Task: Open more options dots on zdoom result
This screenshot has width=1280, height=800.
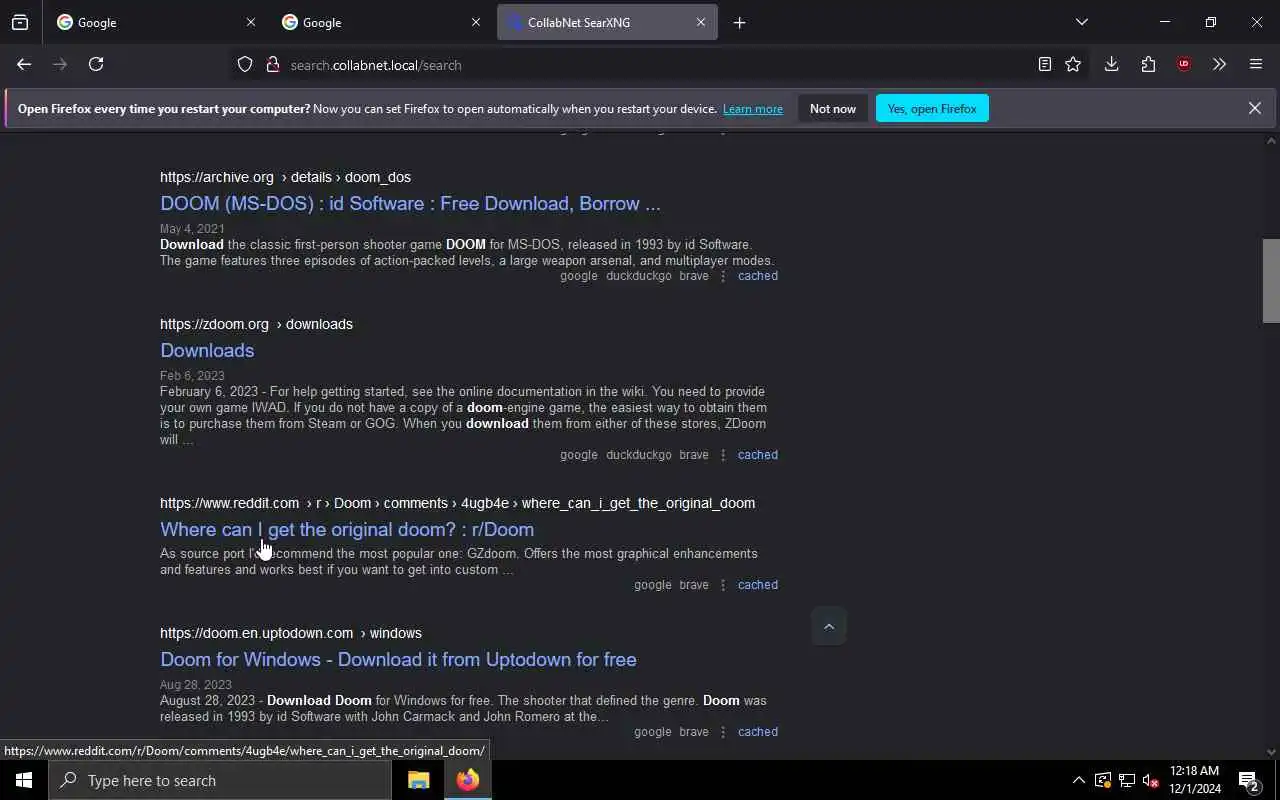Action: (723, 455)
